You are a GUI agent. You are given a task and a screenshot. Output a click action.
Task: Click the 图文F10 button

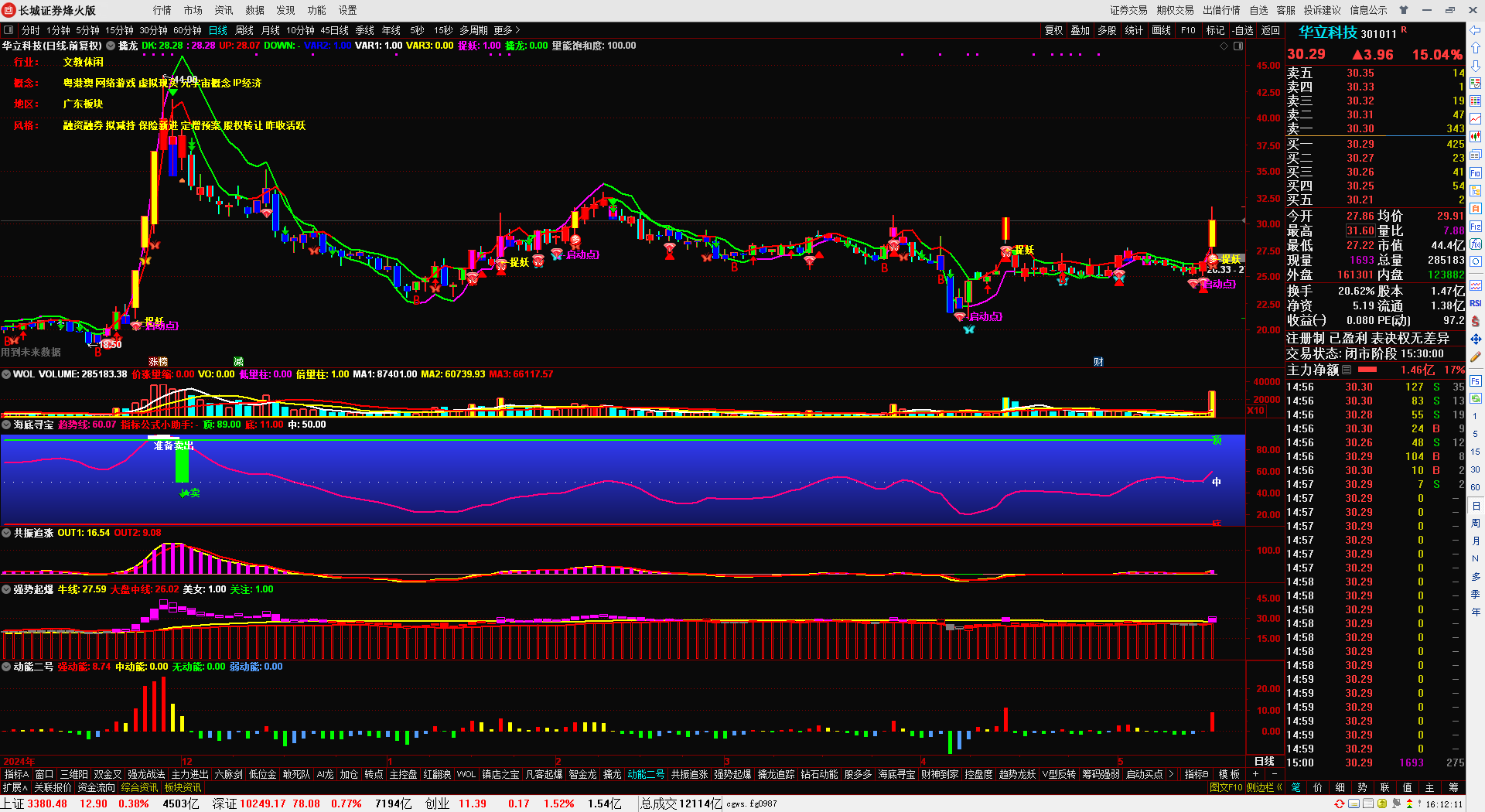[x=1226, y=787]
